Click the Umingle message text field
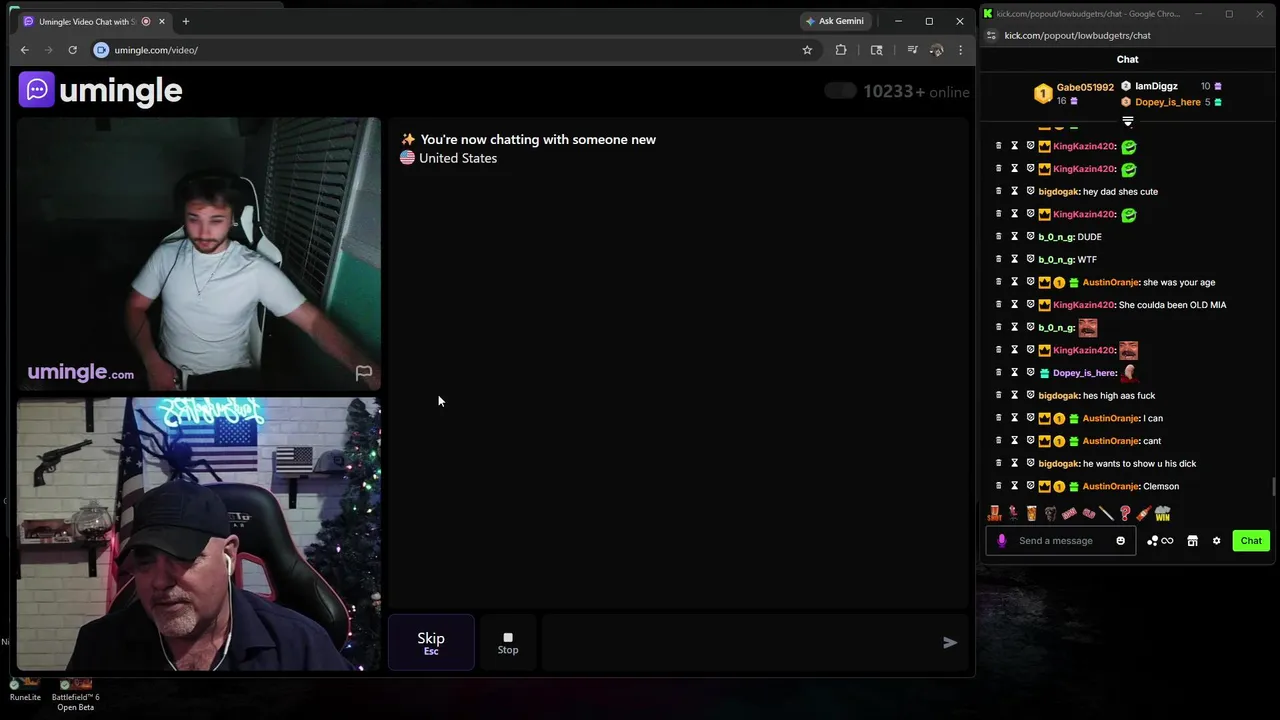 [x=738, y=643]
